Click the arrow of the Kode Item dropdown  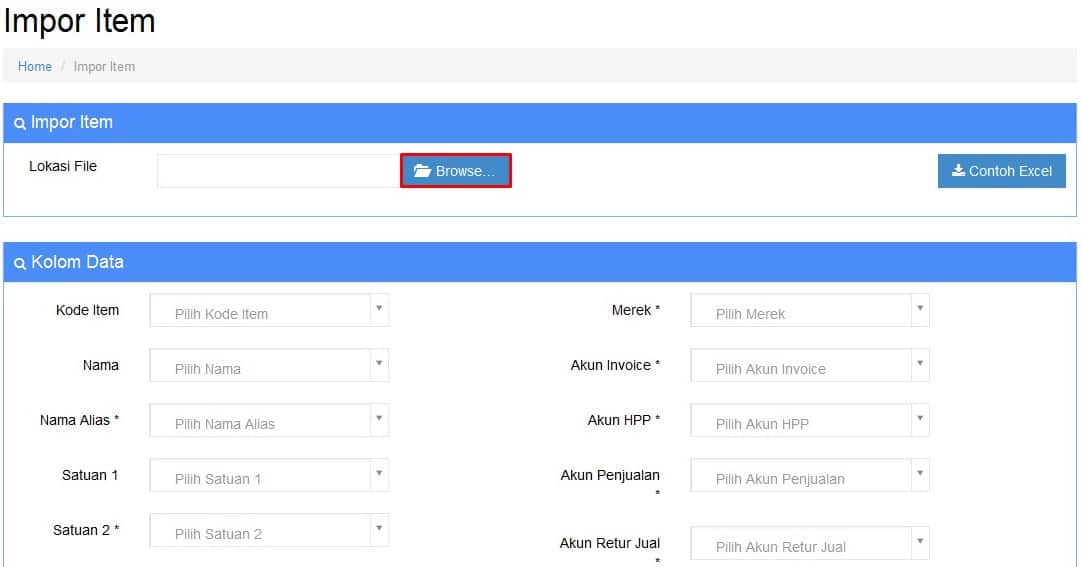pos(378,309)
